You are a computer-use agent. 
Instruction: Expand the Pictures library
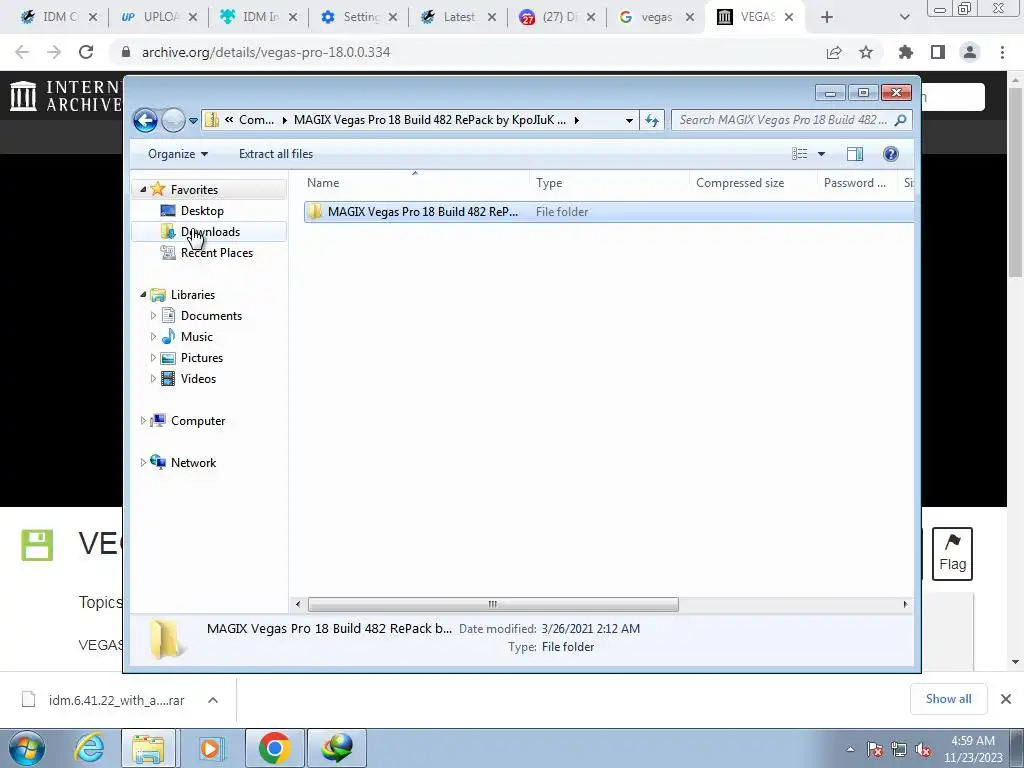click(153, 358)
